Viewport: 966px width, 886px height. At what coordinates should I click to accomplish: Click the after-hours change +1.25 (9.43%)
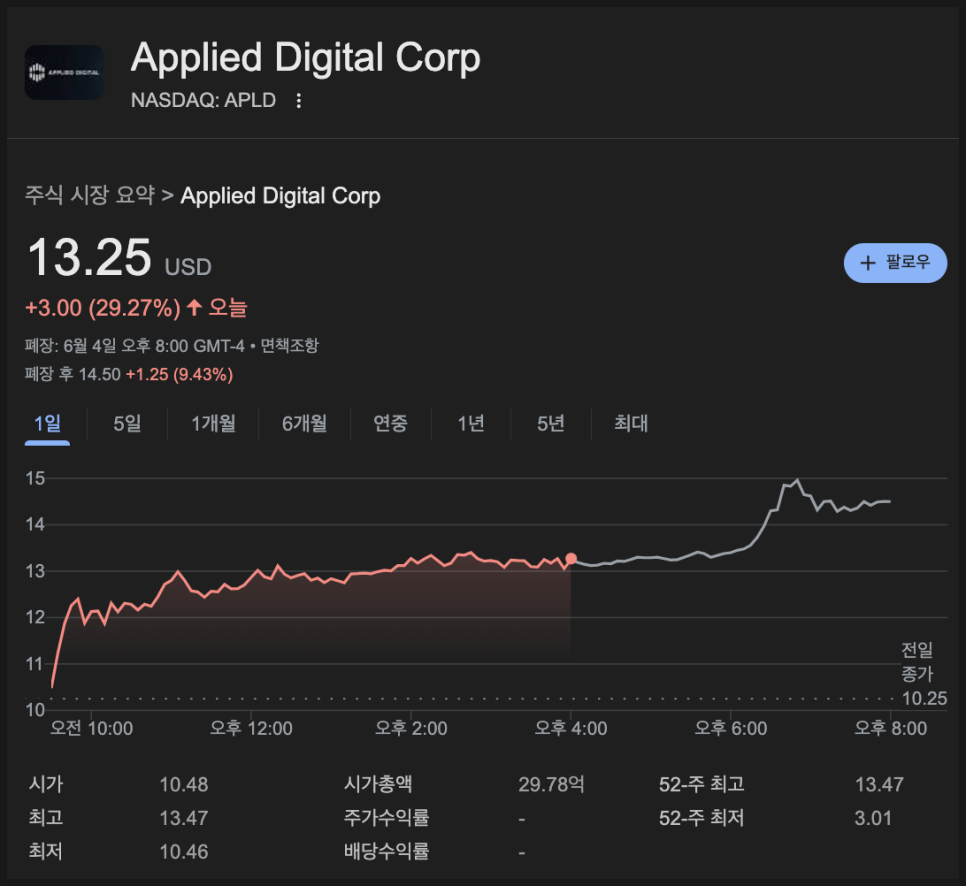179,375
